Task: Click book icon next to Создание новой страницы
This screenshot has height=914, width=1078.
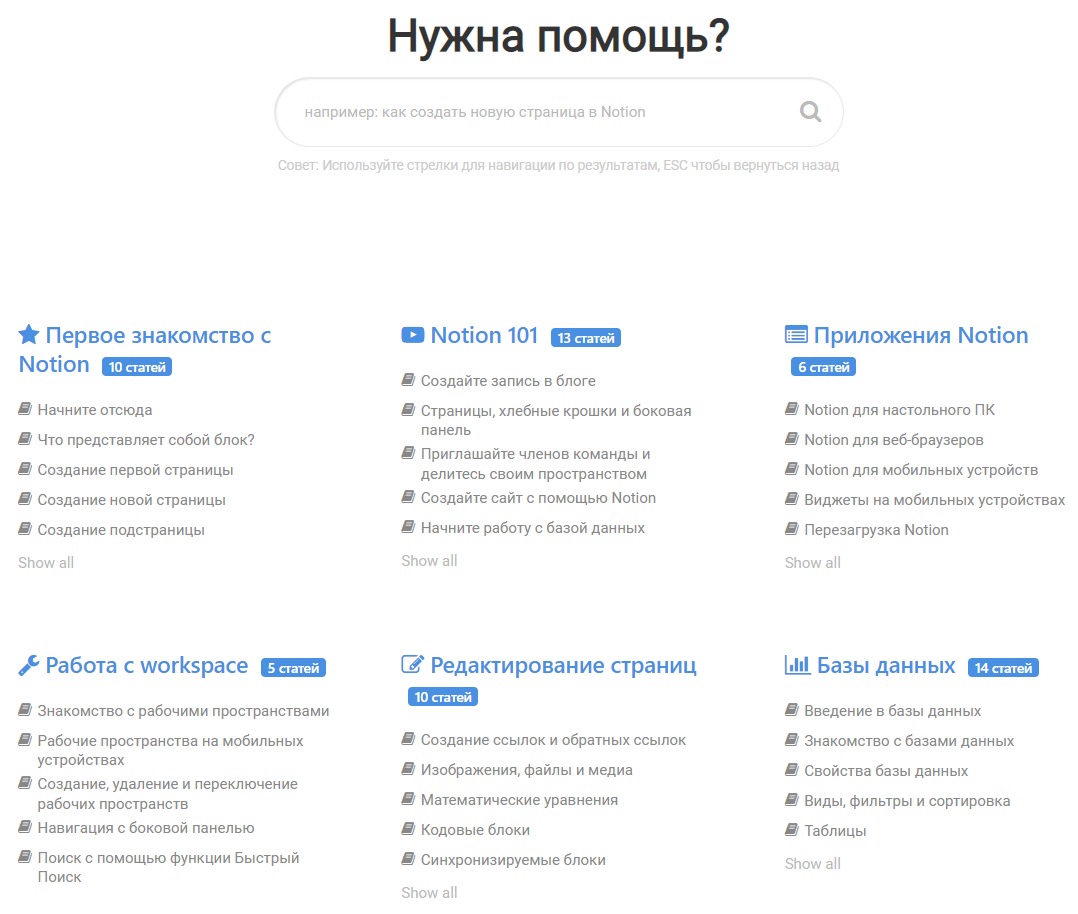Action: [x=25, y=499]
